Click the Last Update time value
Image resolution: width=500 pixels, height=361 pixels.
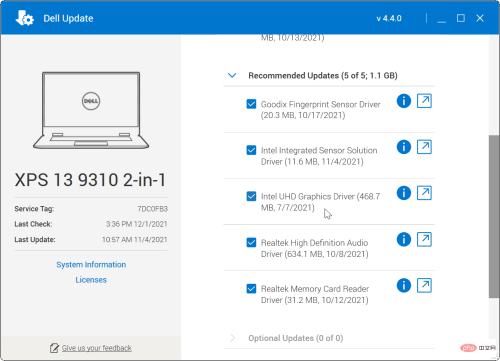(135, 240)
